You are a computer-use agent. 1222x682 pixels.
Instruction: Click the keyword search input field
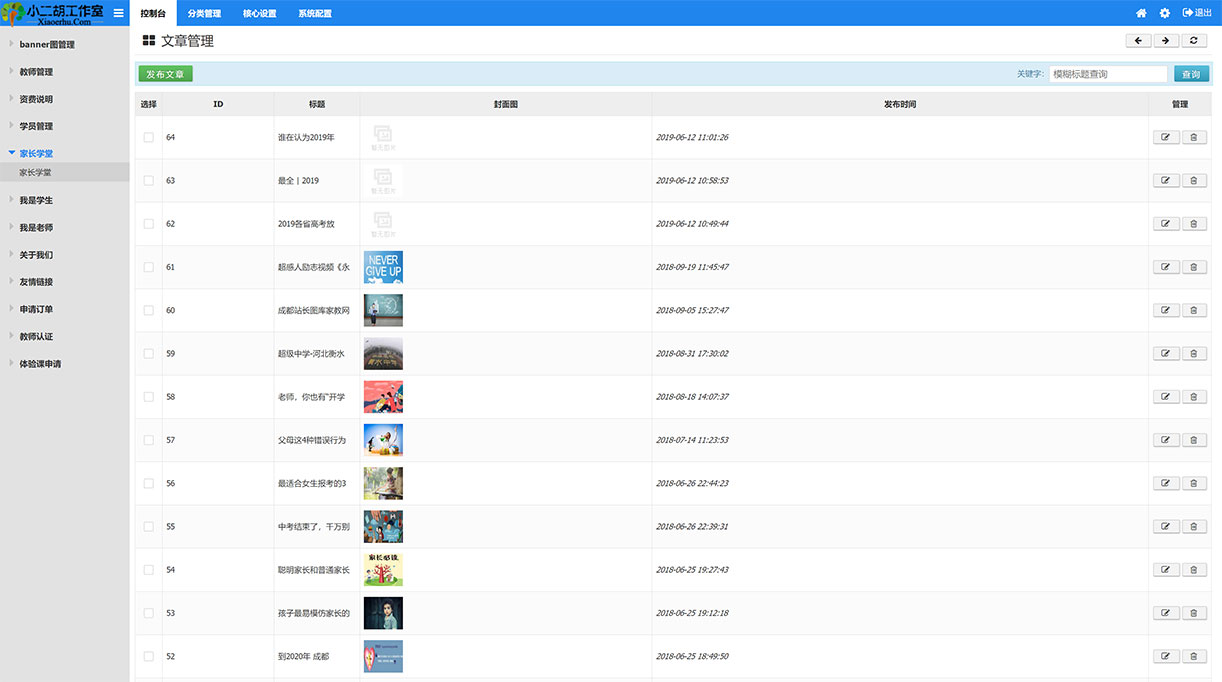[1108, 73]
